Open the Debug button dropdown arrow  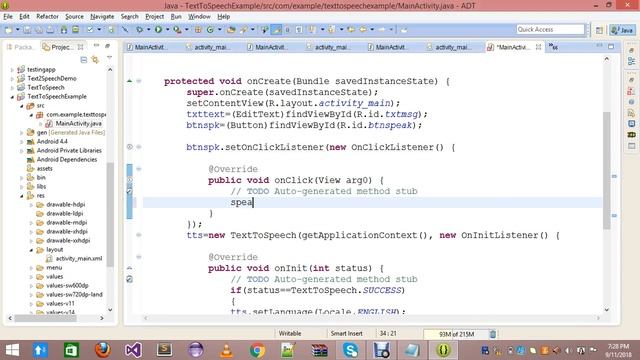click(x=148, y=30)
